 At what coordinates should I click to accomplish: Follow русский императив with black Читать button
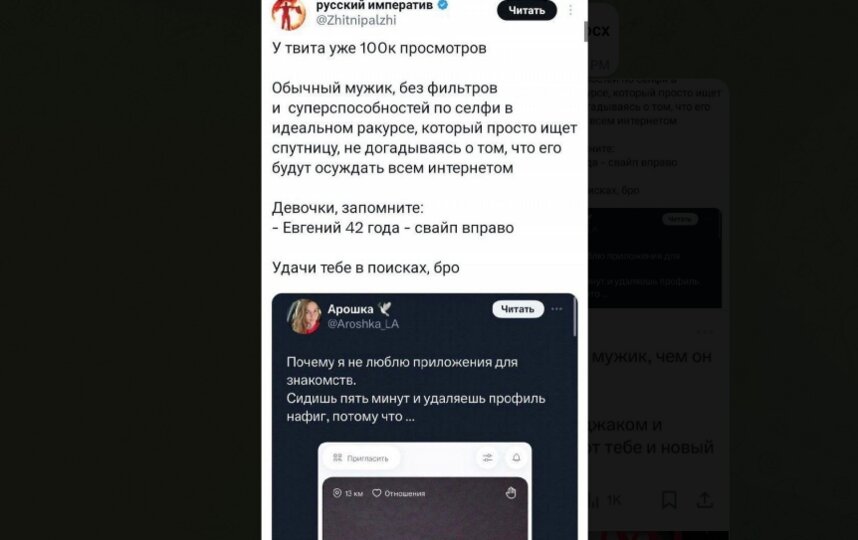526,10
